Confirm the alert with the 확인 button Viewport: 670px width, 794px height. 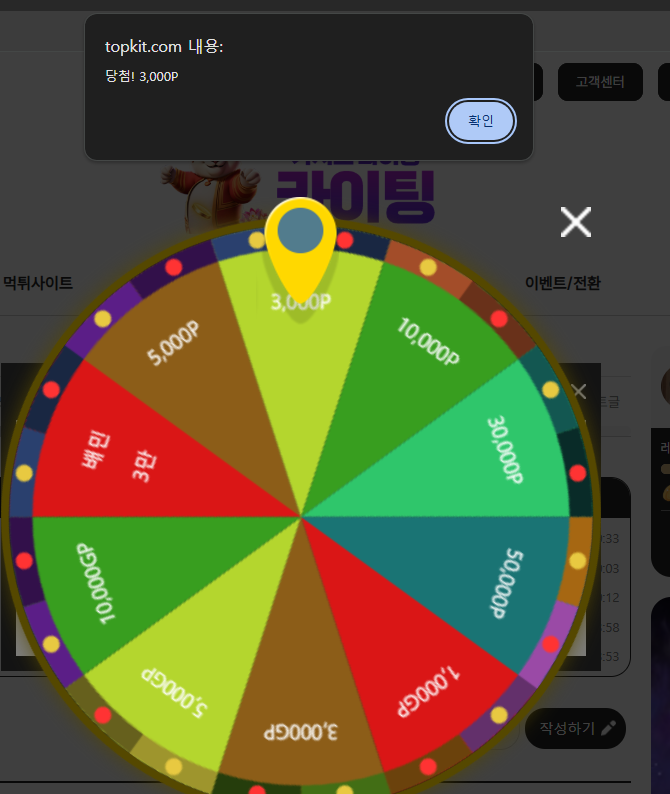pos(481,121)
